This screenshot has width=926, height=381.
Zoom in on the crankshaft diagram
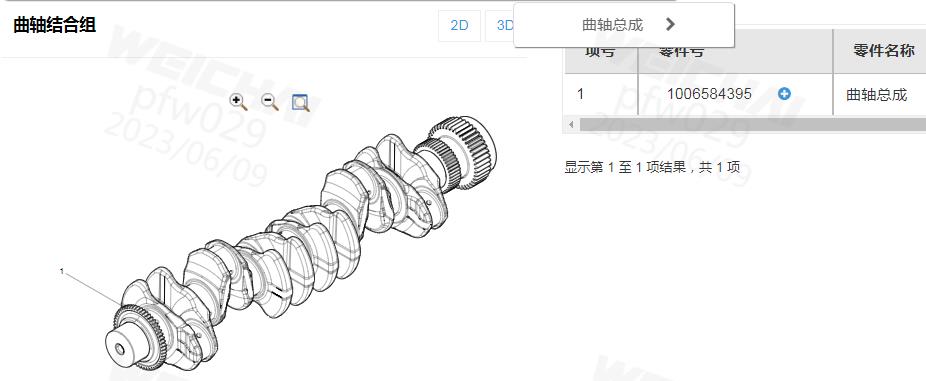(239, 102)
